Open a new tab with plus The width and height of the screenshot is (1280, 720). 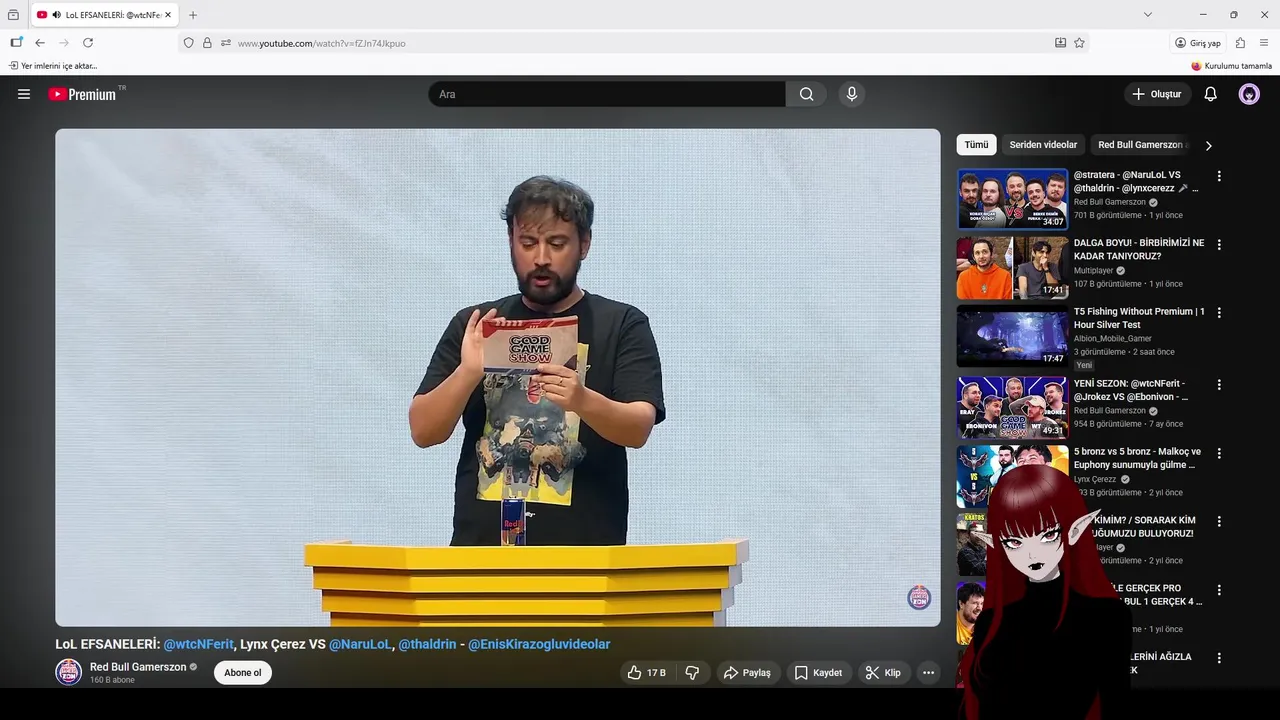(x=193, y=15)
